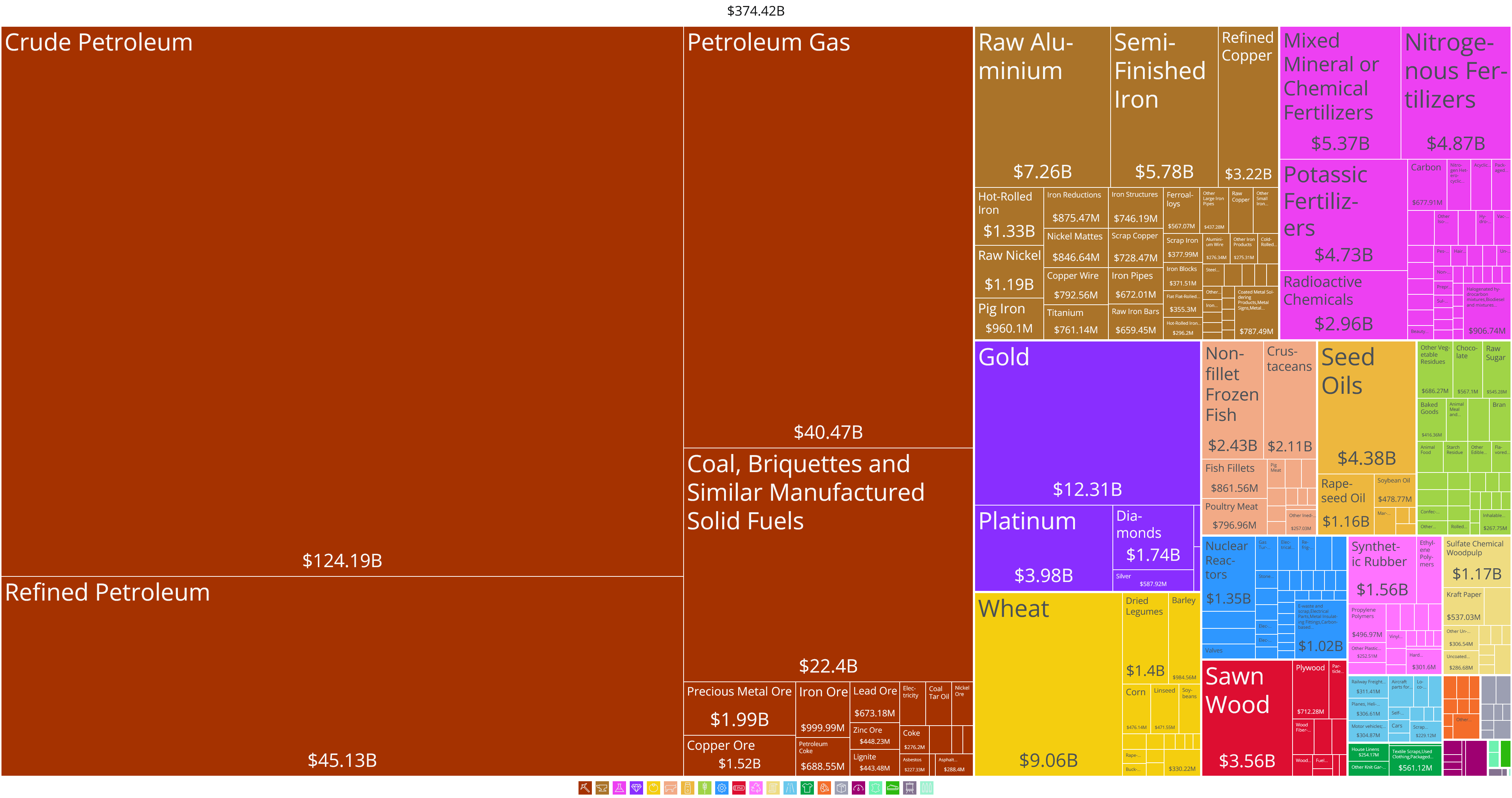Toggle the cow animal products icon

click(x=670, y=788)
